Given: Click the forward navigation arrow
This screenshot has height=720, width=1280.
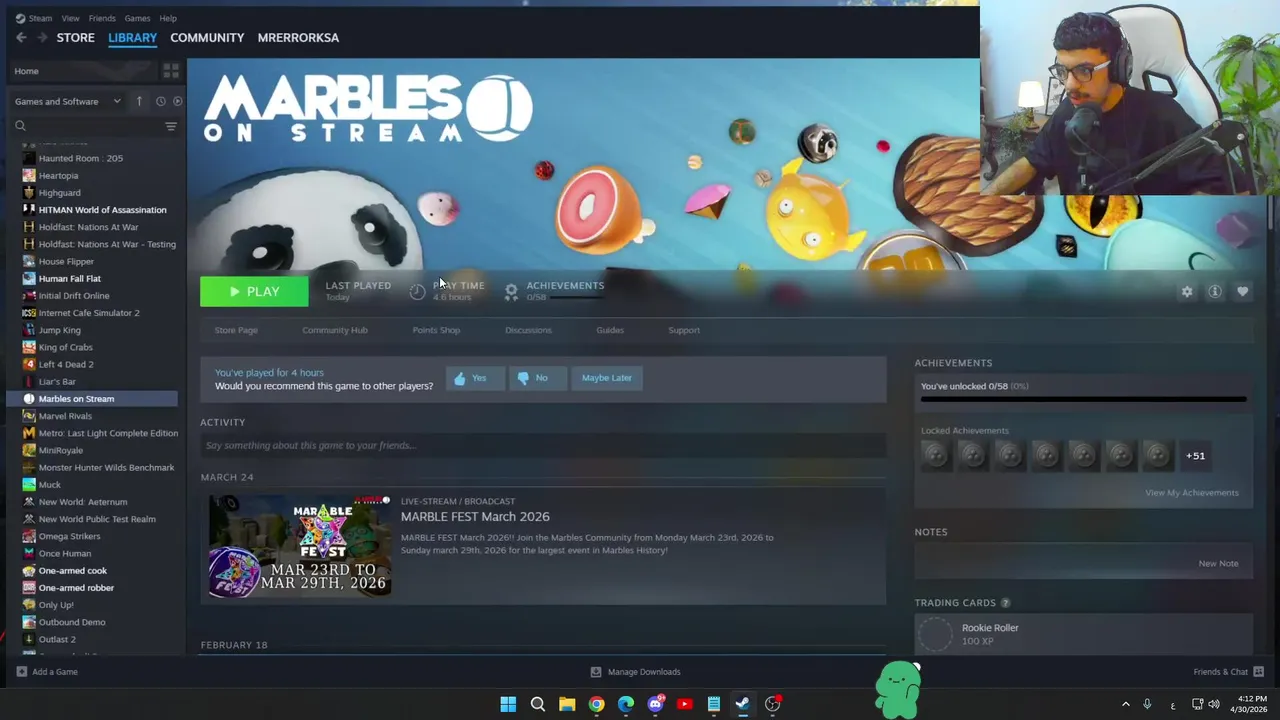Looking at the screenshot, I should tap(42, 37).
